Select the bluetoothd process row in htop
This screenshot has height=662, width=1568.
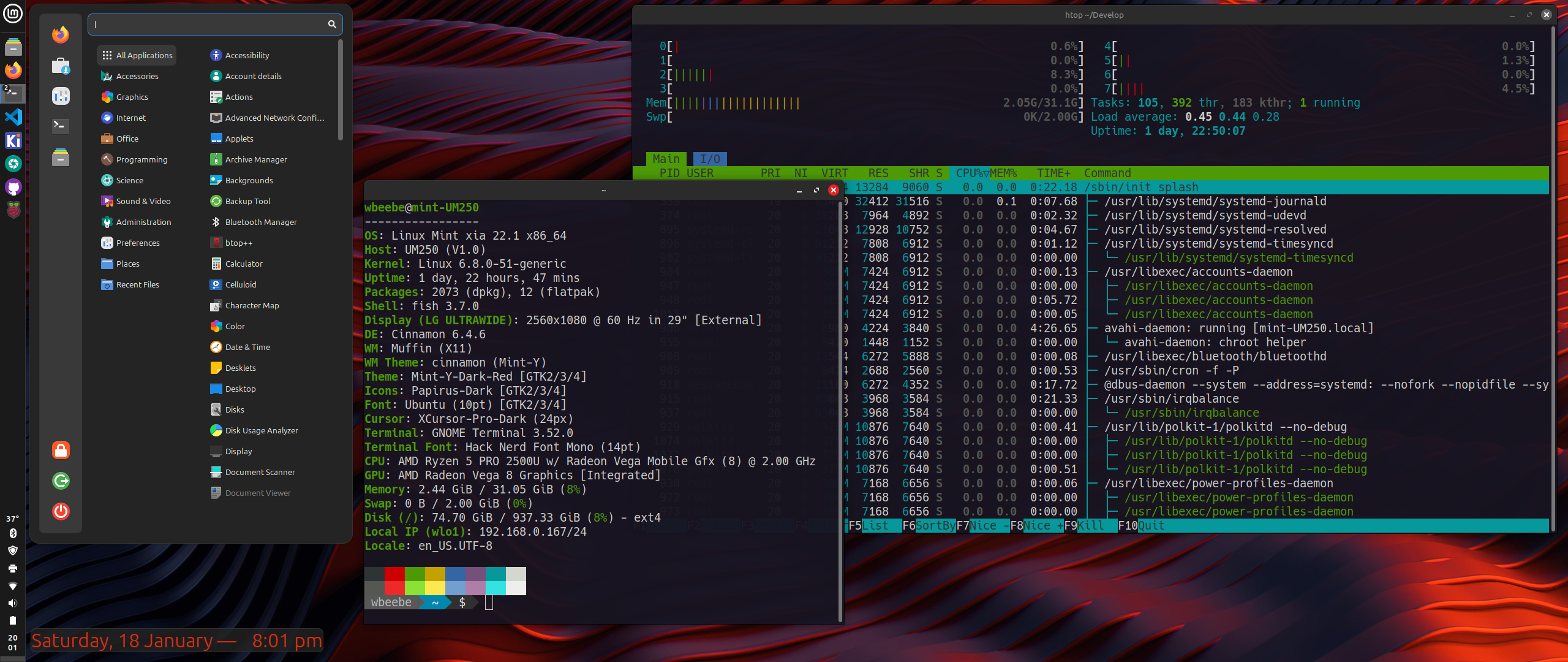[1197, 356]
